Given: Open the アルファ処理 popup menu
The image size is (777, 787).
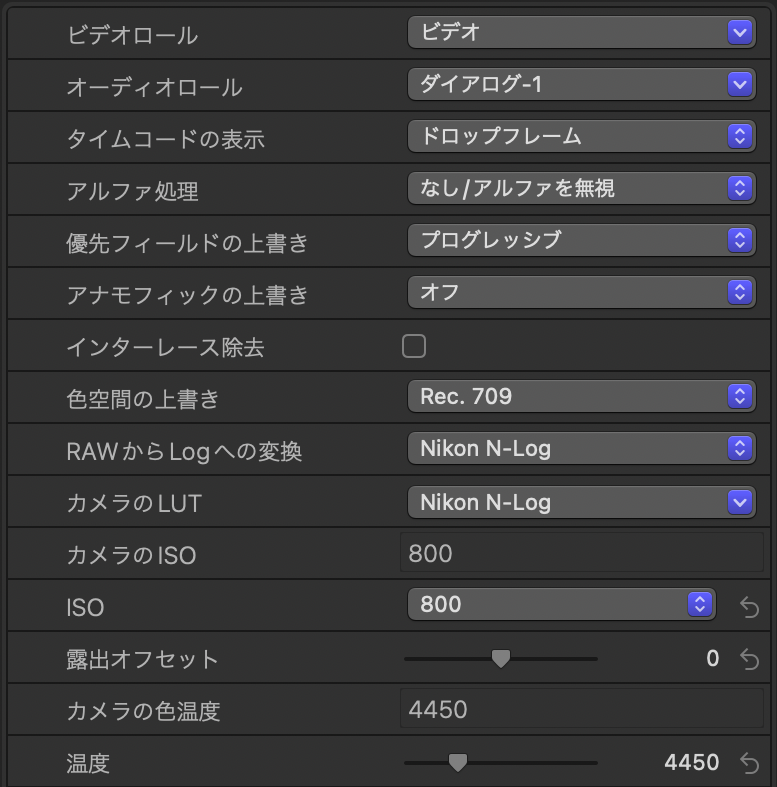Looking at the screenshot, I should 581,188.
